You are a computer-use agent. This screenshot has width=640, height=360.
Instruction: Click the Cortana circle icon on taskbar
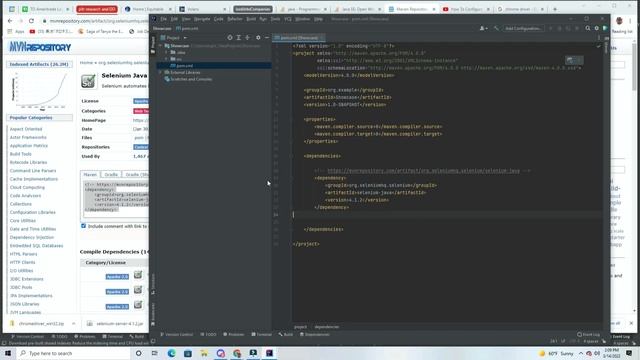coord(138,353)
